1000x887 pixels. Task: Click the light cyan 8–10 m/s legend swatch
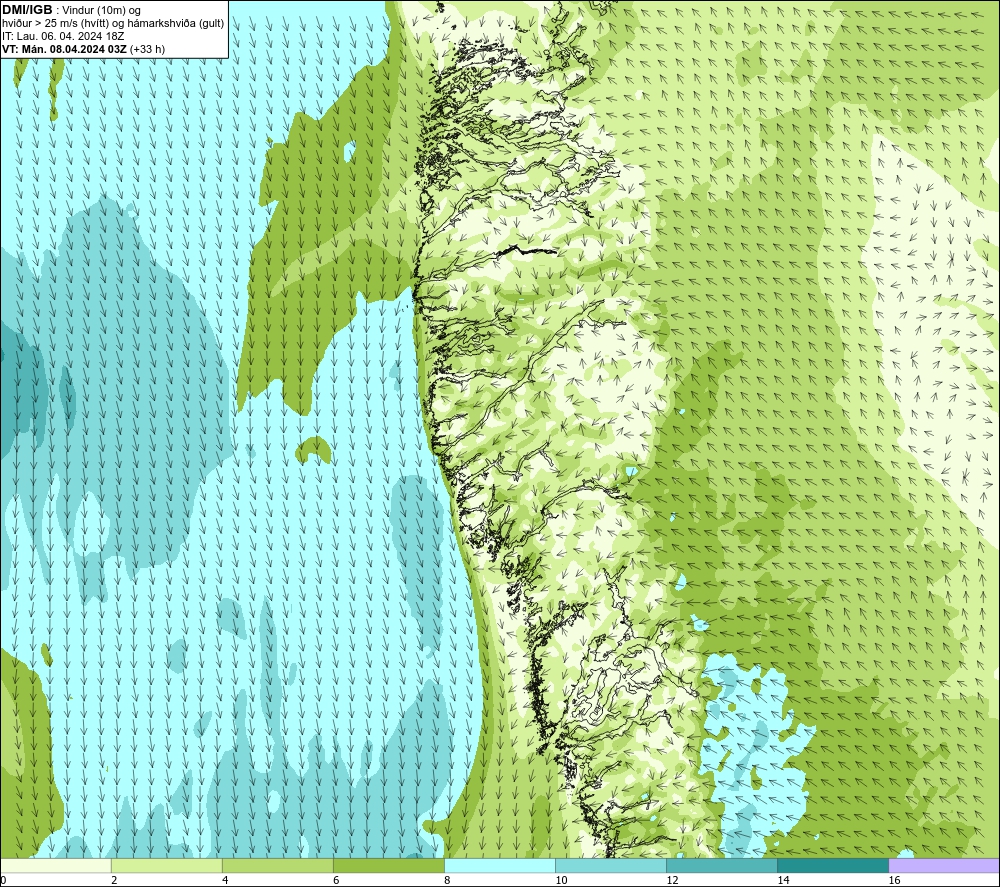pos(499,865)
